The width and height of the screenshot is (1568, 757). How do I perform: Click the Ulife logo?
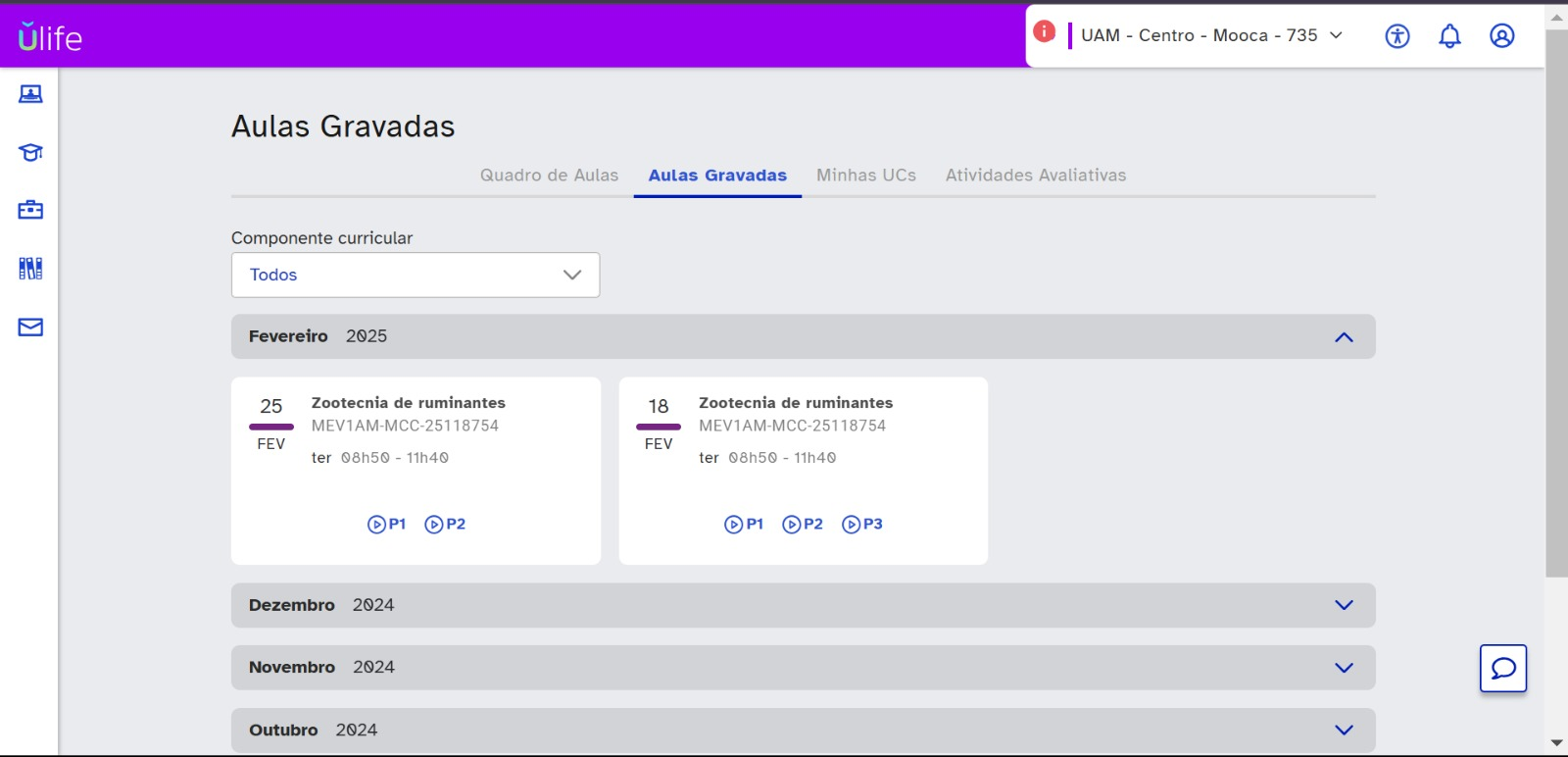pos(50,37)
